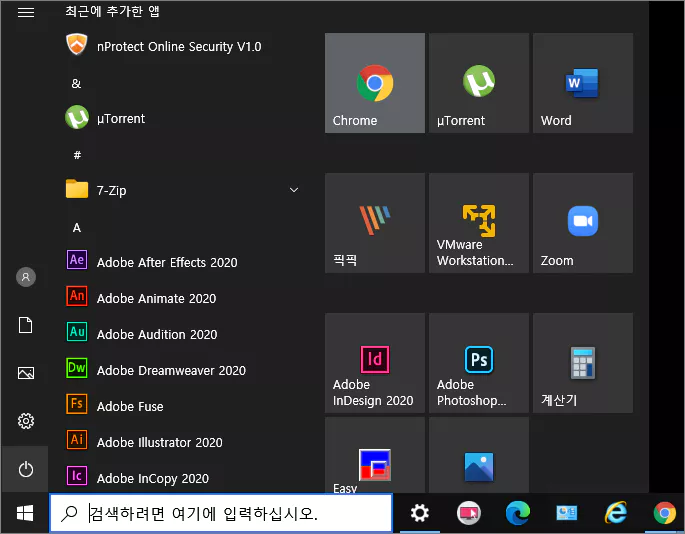685x534 pixels.
Task: Open the Chrome tile
Action: (375, 83)
